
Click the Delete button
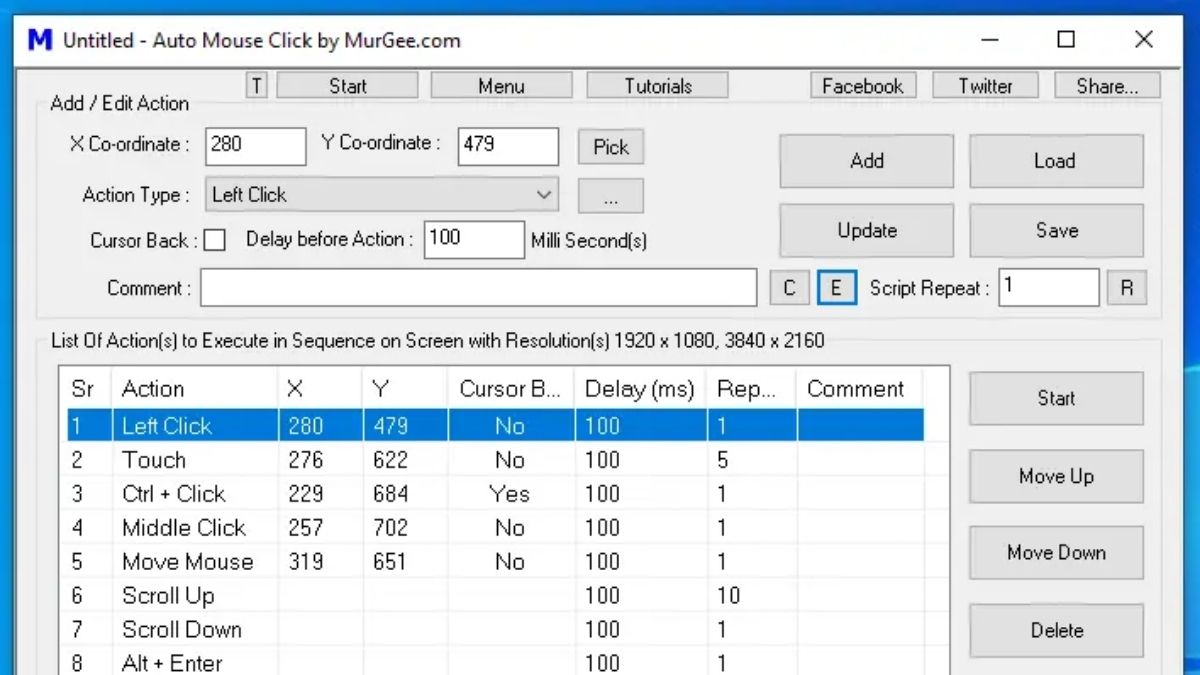coord(1056,630)
